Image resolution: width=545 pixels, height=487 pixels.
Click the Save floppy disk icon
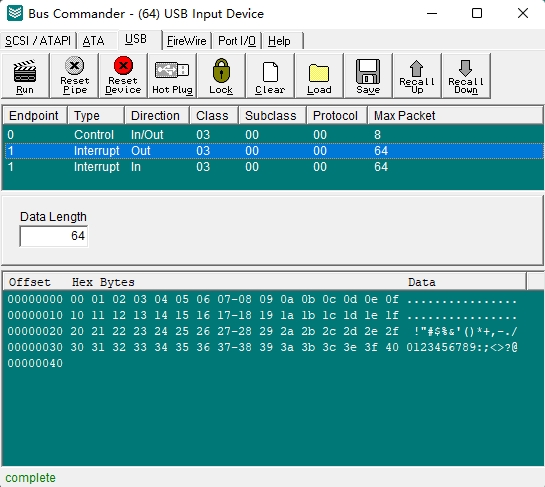(368, 71)
